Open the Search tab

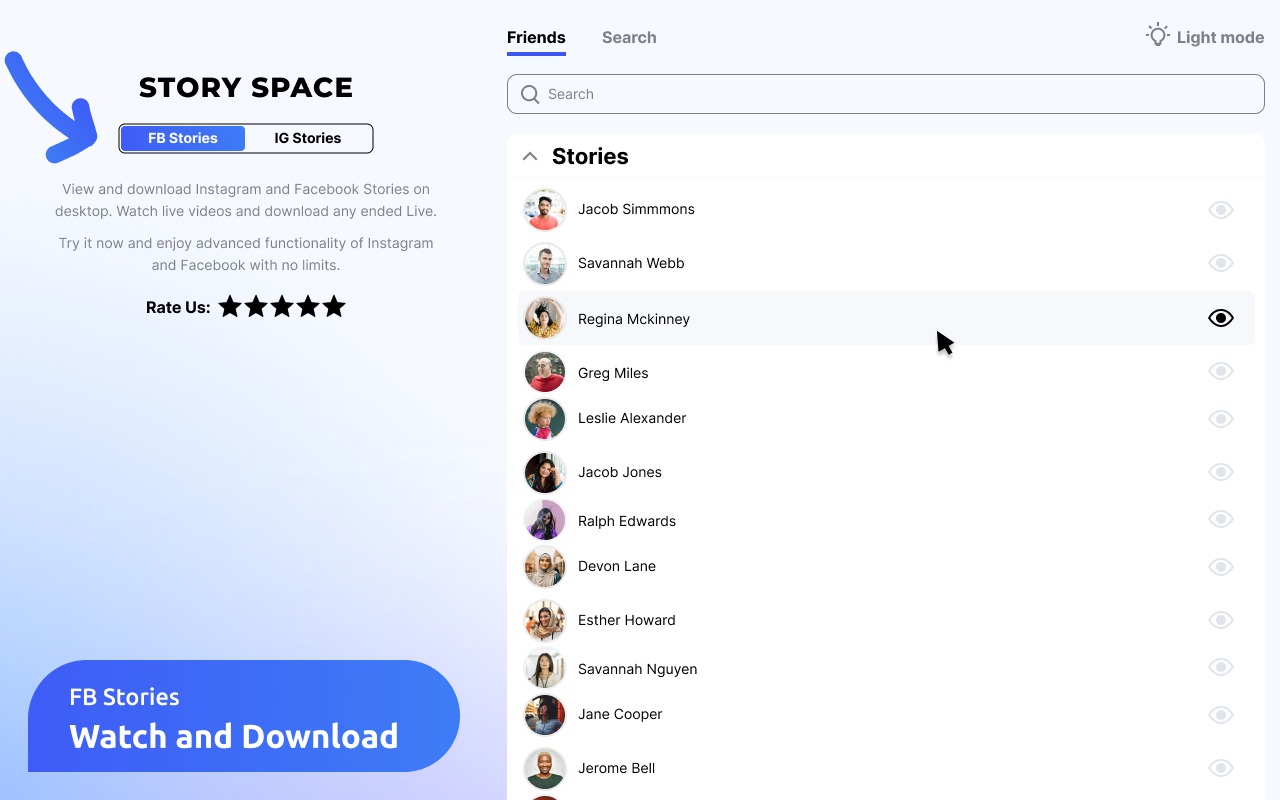pyautogui.click(x=629, y=37)
